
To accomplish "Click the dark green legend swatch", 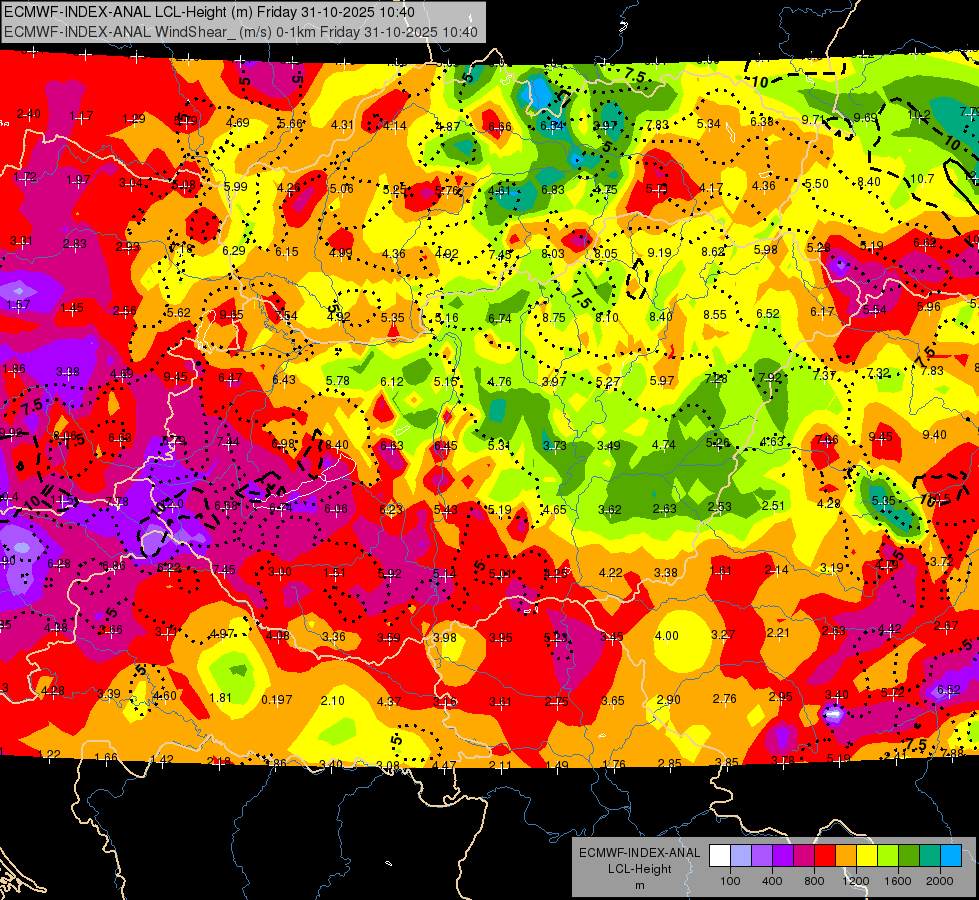I will [909, 856].
